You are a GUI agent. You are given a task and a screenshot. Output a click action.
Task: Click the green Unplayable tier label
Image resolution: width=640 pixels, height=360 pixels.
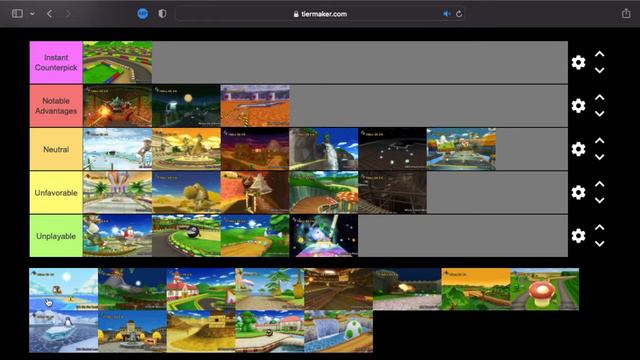click(x=56, y=236)
